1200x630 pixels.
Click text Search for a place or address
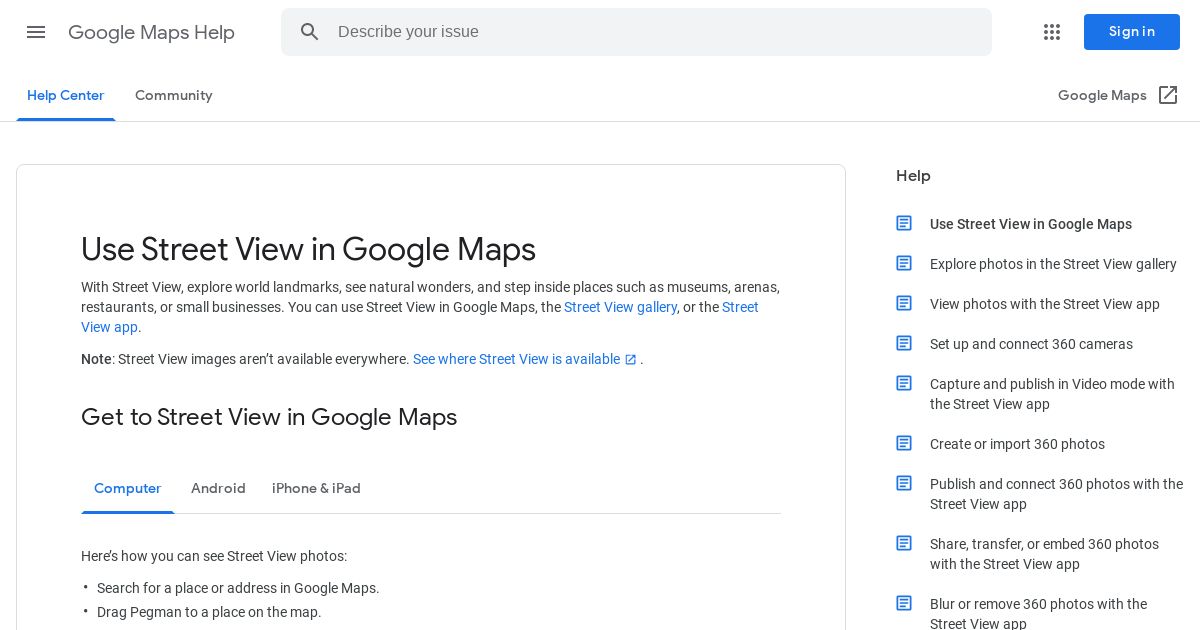tap(238, 588)
